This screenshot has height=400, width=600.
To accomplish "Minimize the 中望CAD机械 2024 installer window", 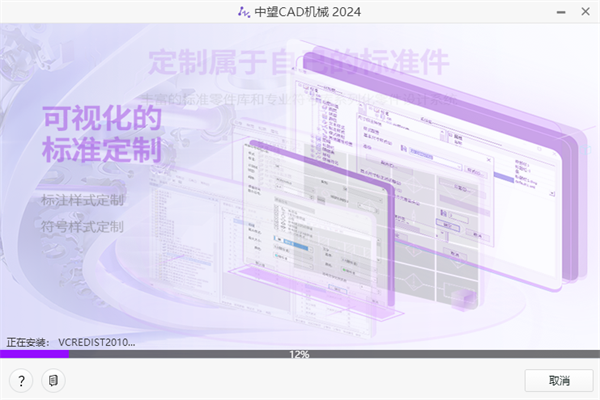I will (561, 12).
